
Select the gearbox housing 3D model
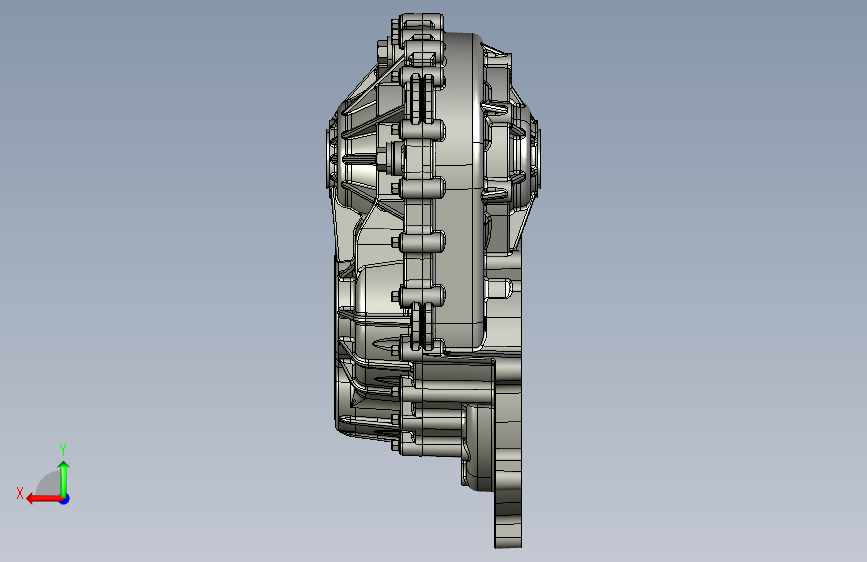[433, 281]
